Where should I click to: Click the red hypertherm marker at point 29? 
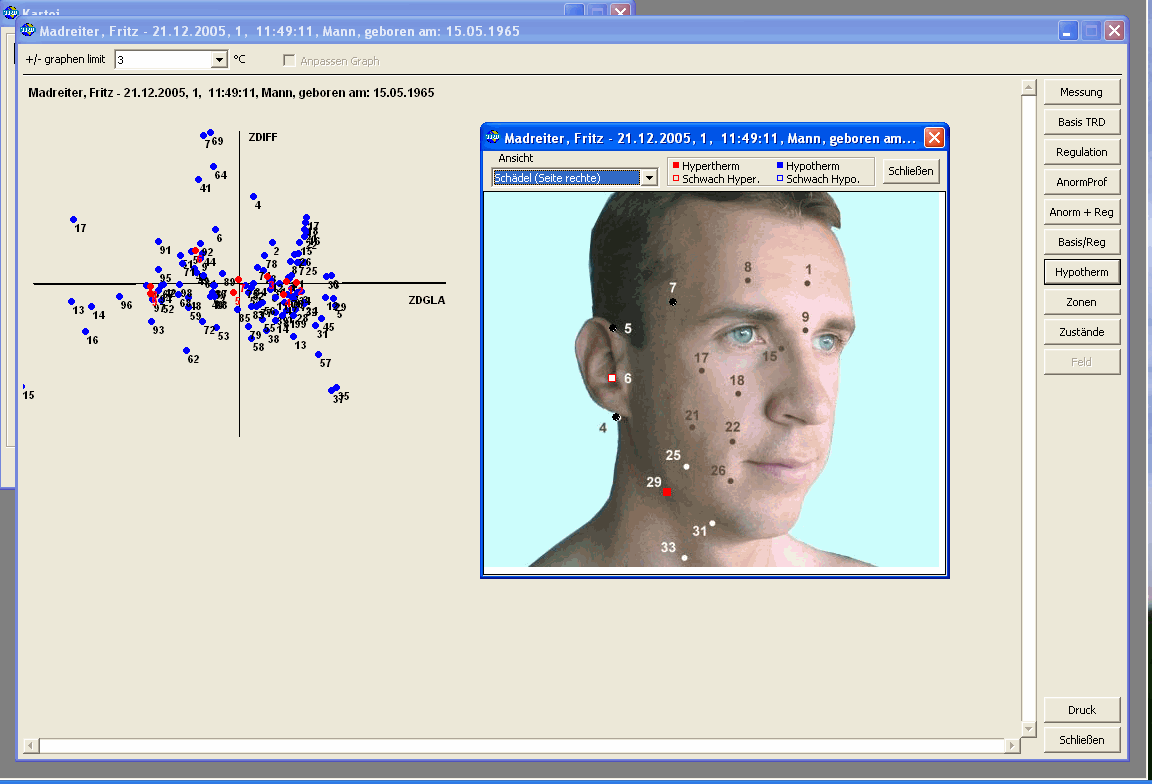667,492
